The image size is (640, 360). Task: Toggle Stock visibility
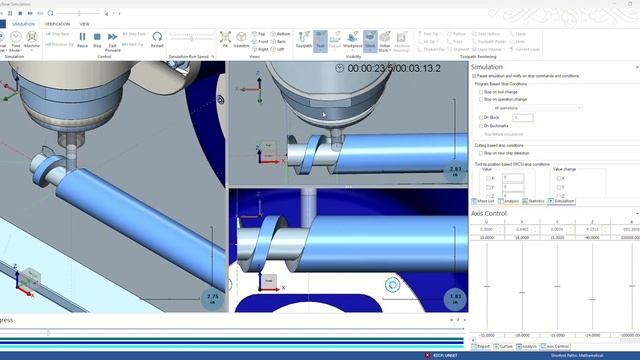click(370, 40)
